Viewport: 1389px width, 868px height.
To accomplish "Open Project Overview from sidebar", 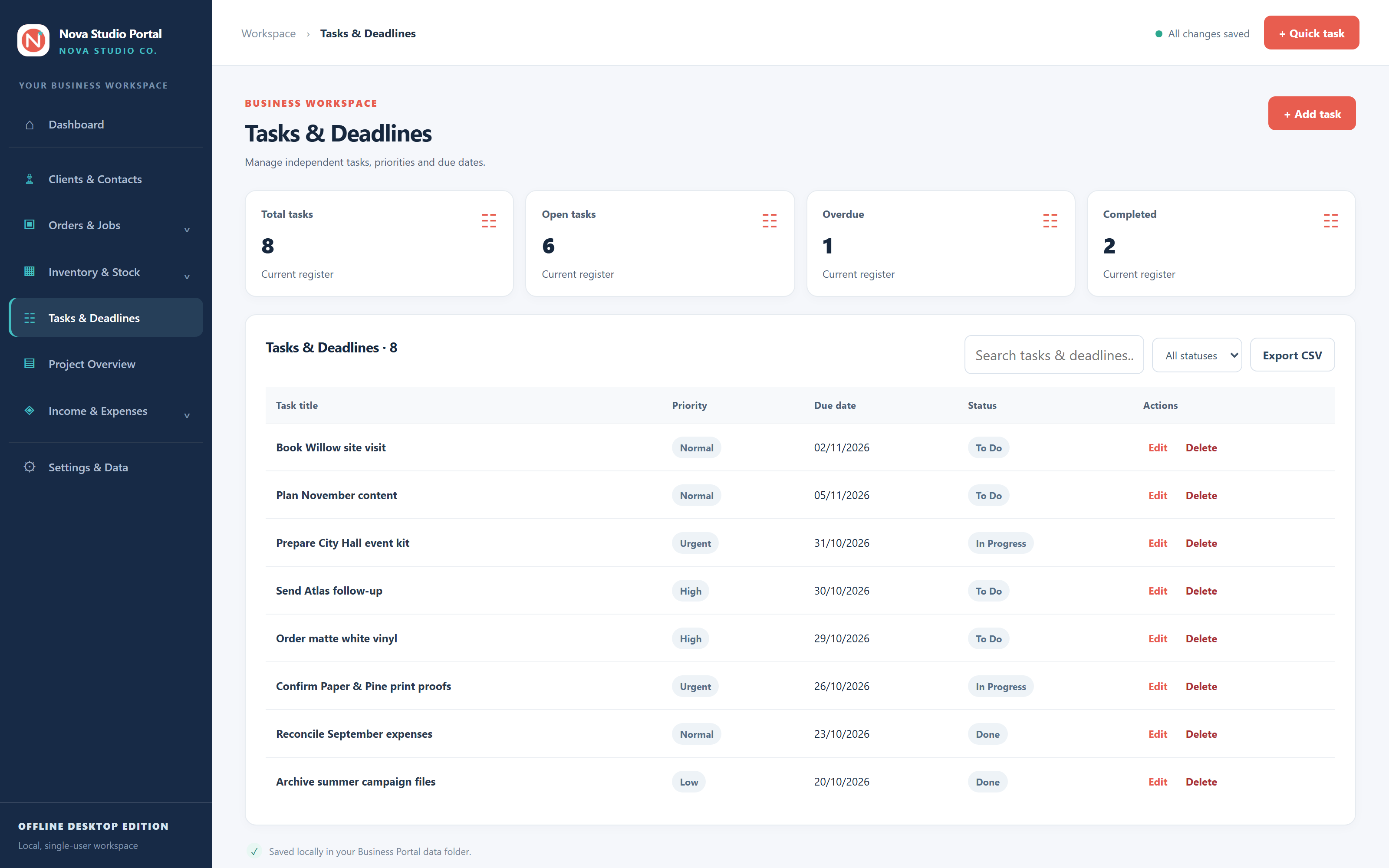I will [106, 364].
